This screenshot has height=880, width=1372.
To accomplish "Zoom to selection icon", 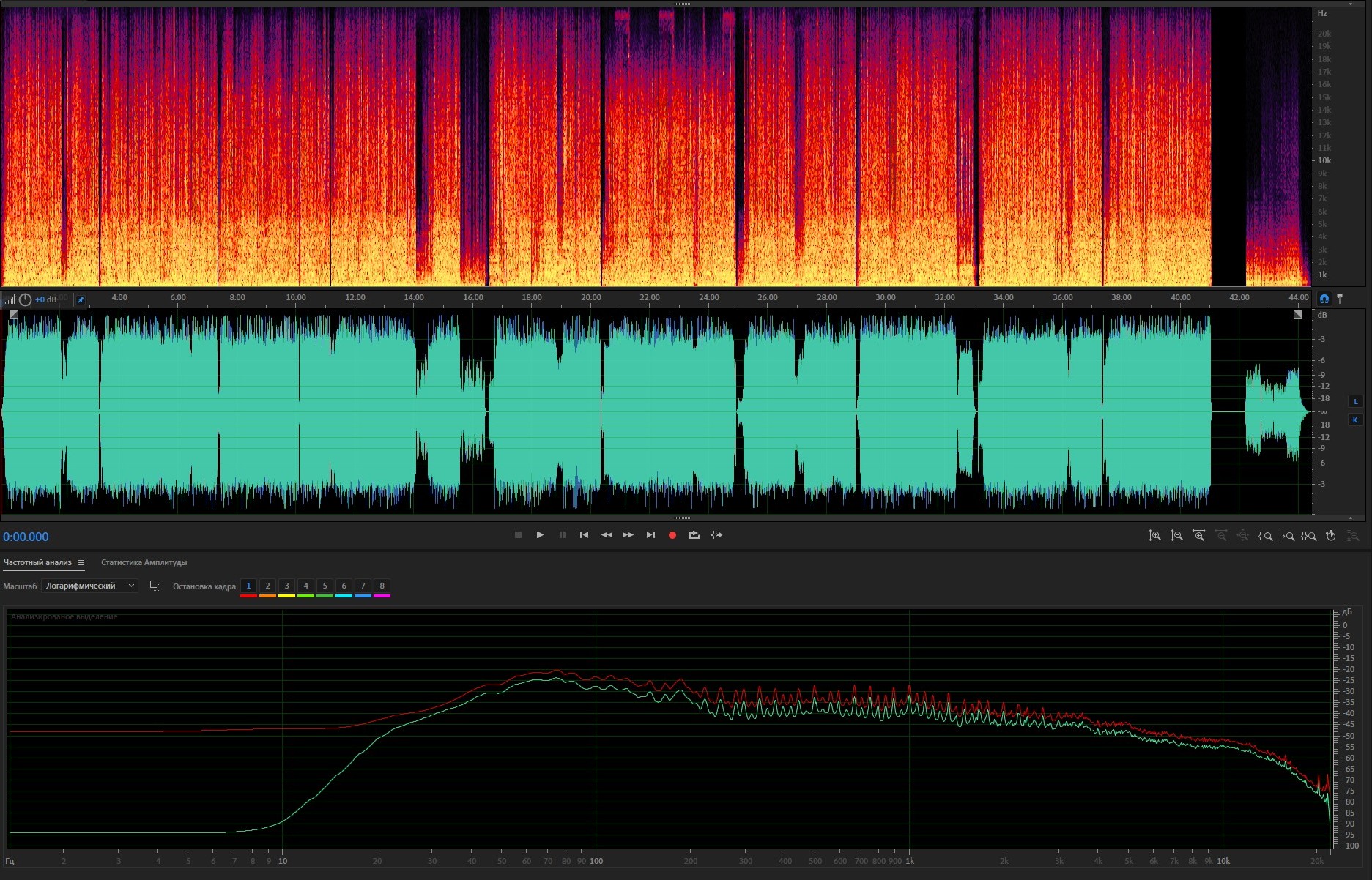I will pyautogui.click(x=1308, y=536).
